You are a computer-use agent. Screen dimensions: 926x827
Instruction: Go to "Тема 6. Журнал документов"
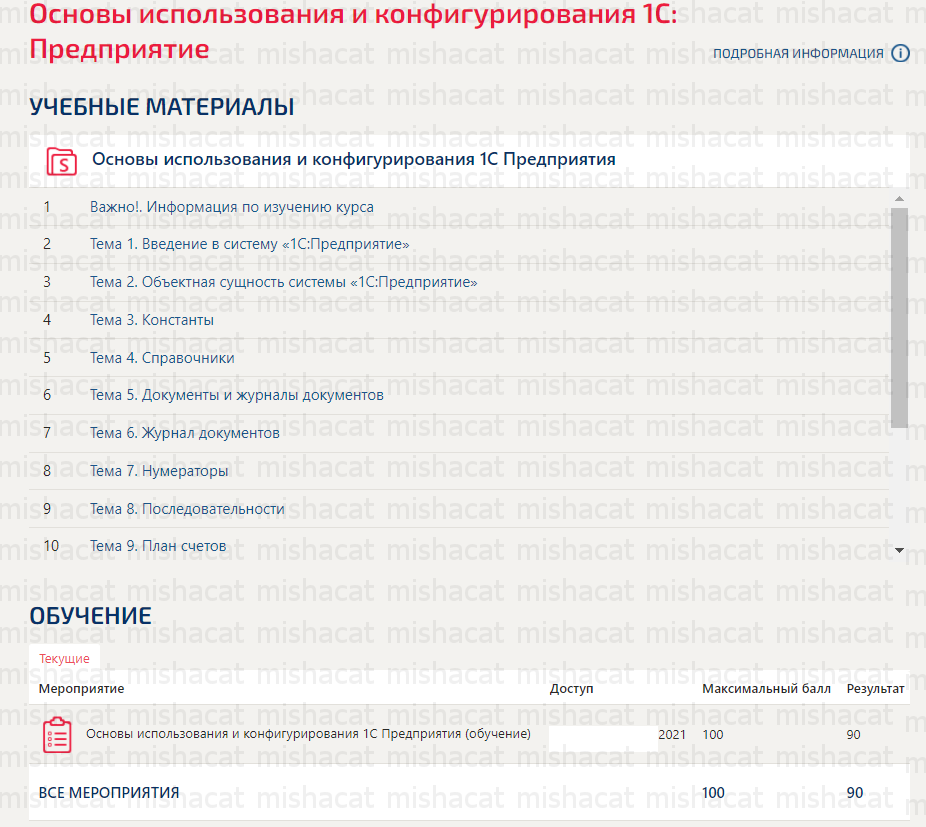(185, 433)
